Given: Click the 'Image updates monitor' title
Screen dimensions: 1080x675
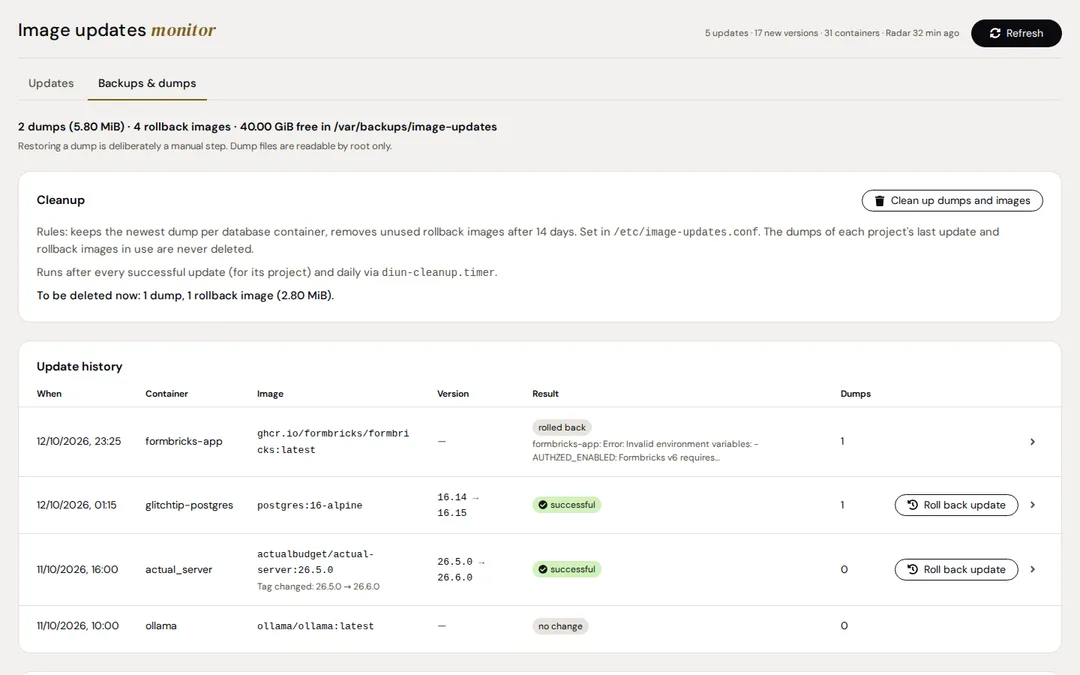Looking at the screenshot, I should point(116,30).
